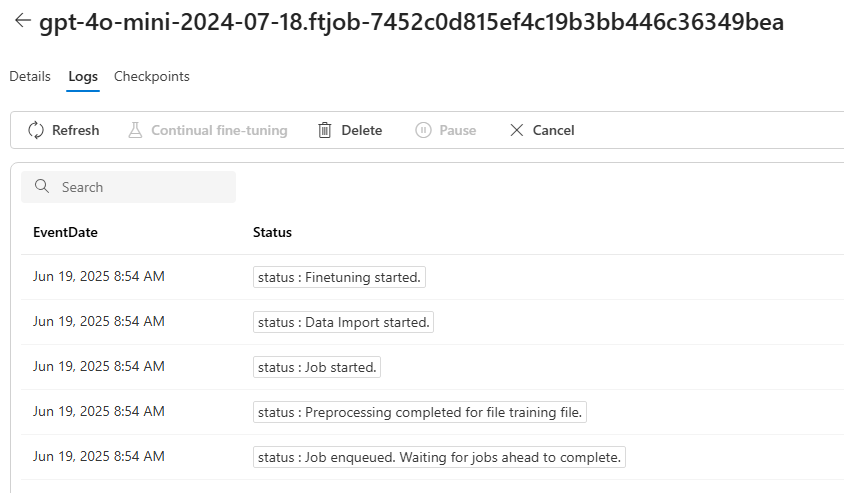Screen dimensions: 844x493
Task: Open the Details tab
Action: (30, 76)
